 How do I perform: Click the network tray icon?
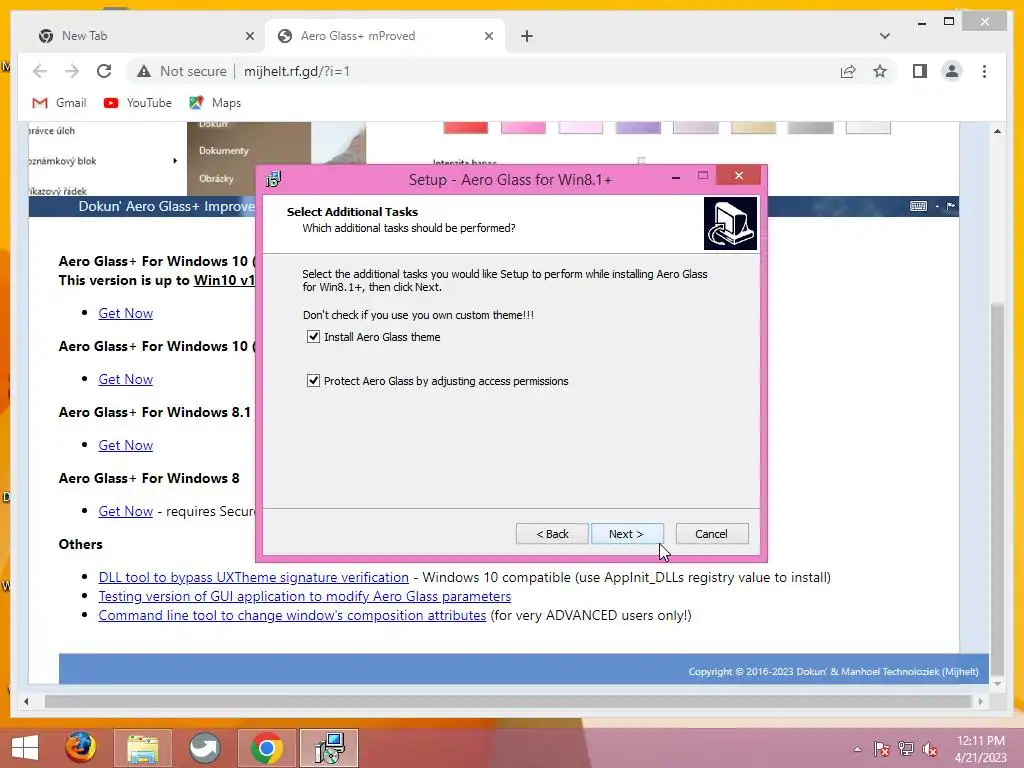906,749
